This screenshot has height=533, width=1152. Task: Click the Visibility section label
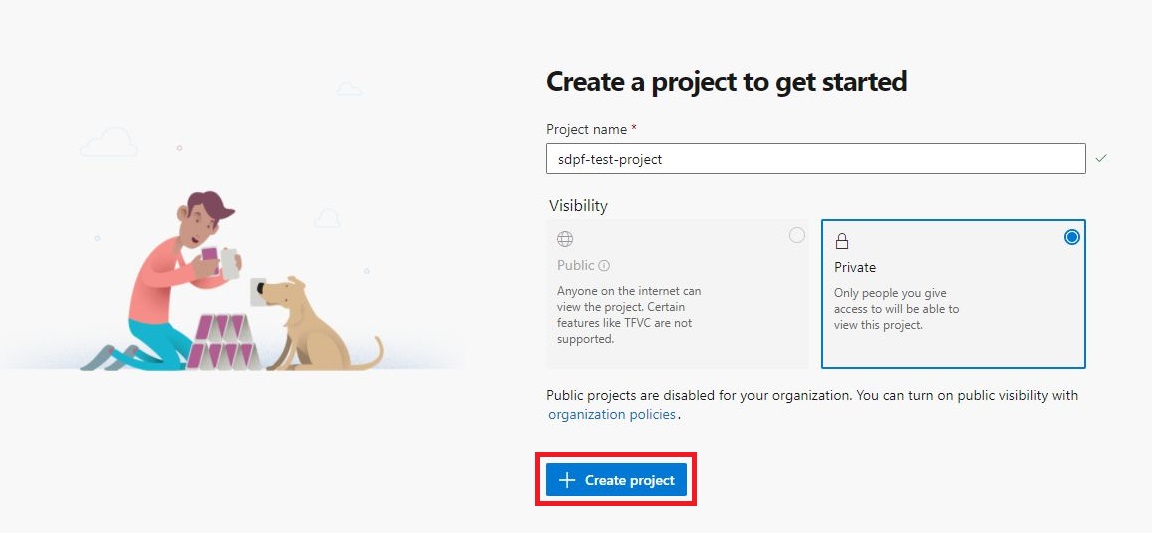[x=578, y=206]
